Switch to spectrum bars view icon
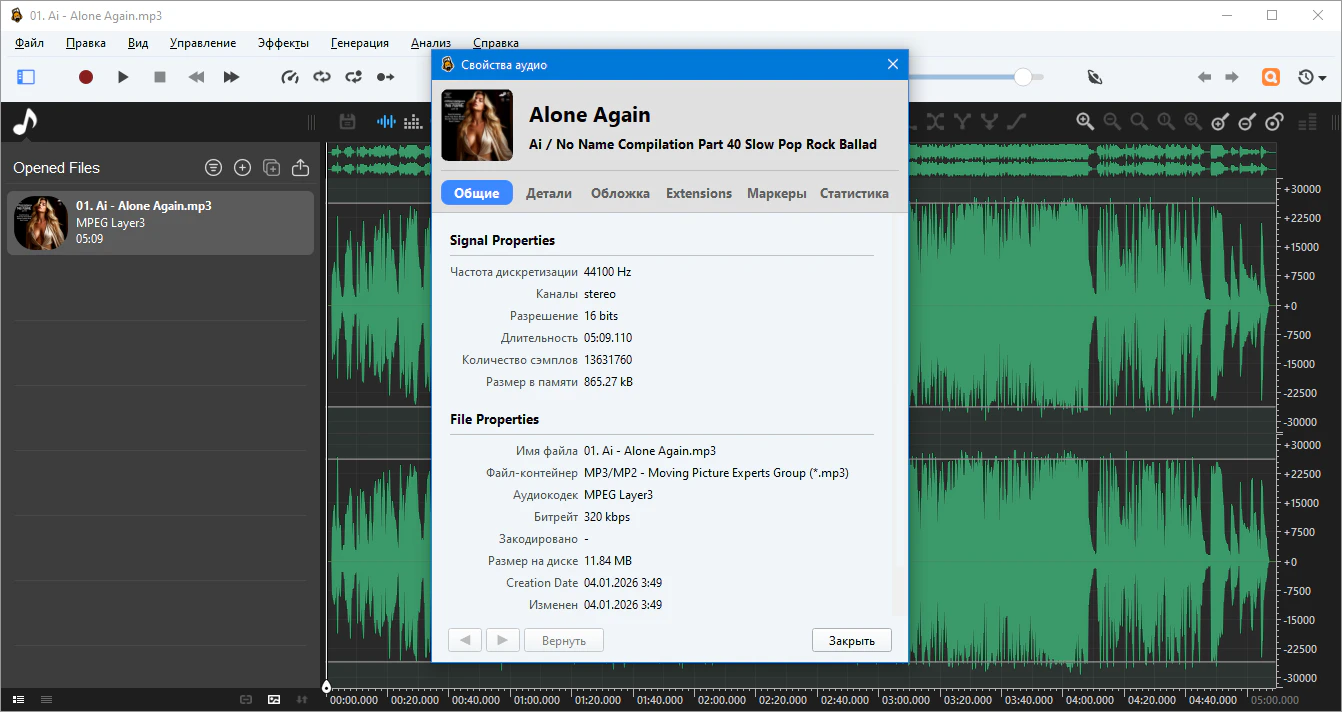Viewport: 1342px width, 712px height. (x=413, y=122)
